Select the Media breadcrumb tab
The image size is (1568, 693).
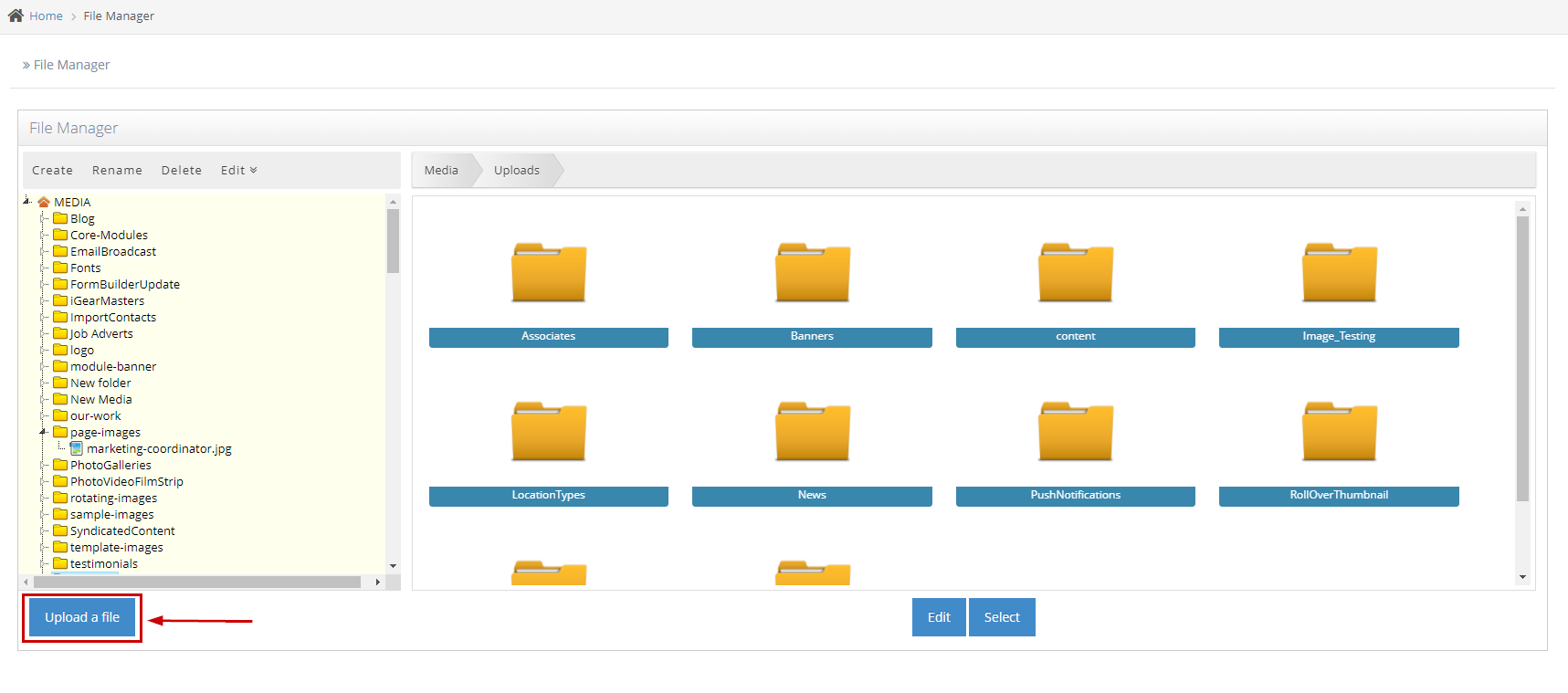(x=441, y=170)
